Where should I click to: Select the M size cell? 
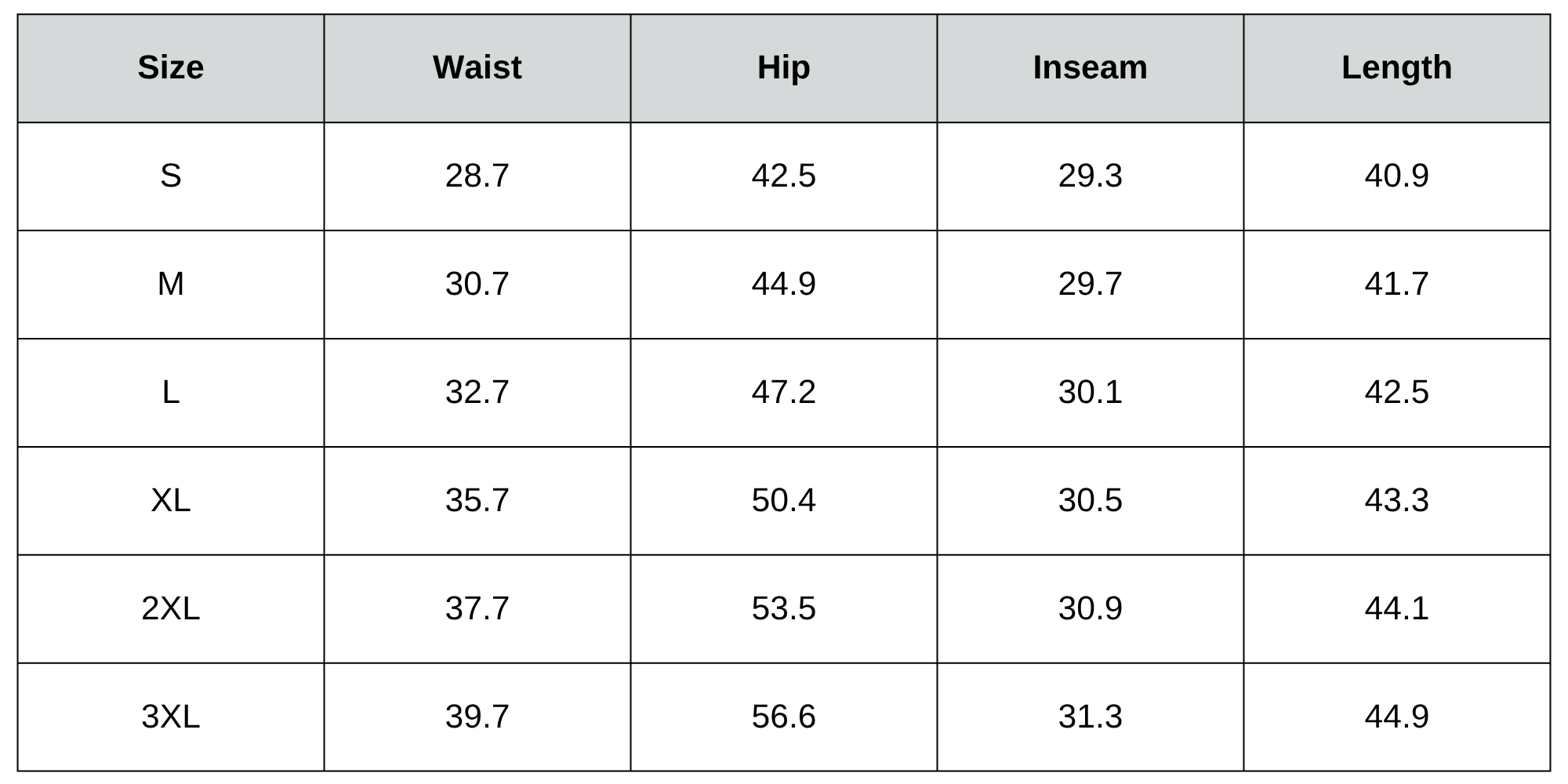[171, 284]
